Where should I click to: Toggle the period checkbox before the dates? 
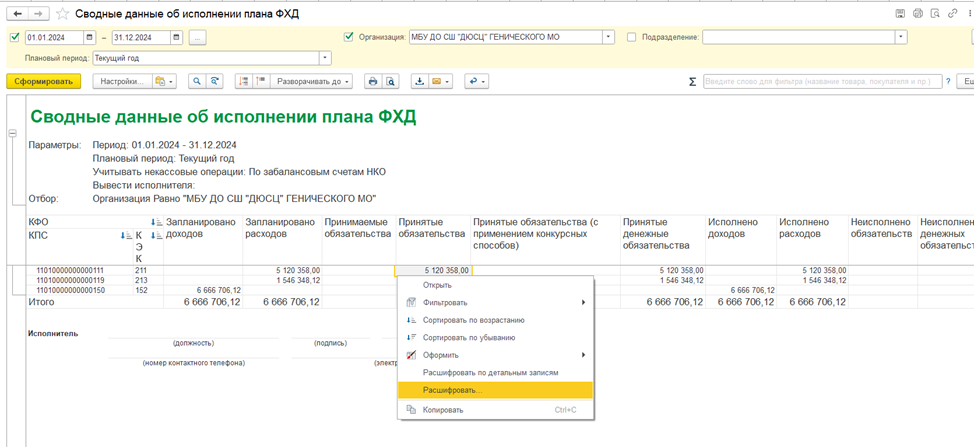point(15,37)
